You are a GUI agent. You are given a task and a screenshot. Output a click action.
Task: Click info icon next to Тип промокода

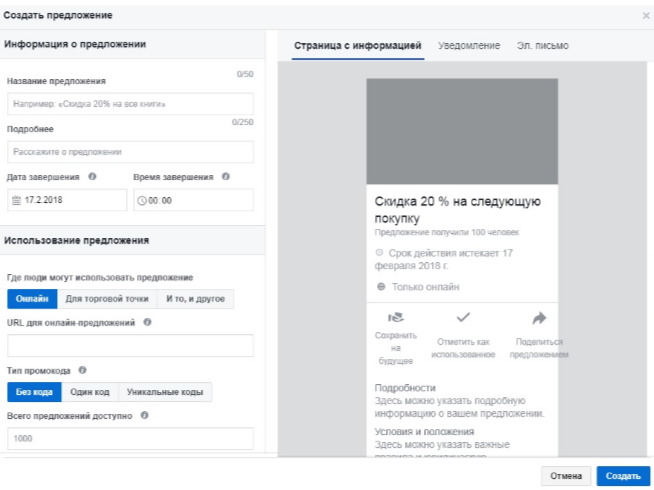coord(82,370)
